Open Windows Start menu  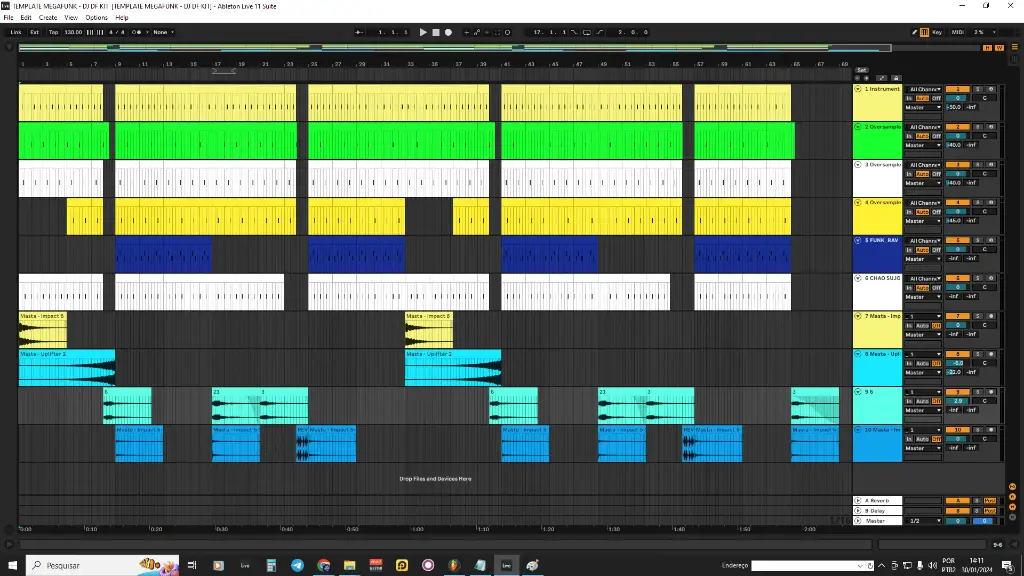12,566
